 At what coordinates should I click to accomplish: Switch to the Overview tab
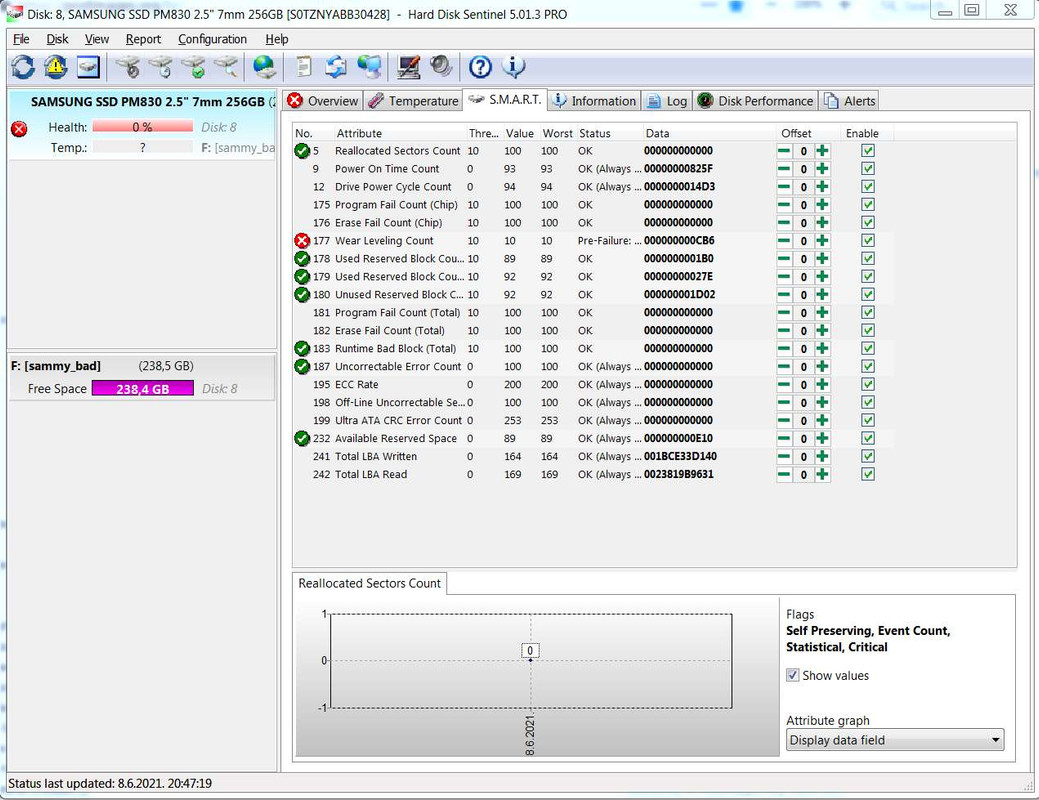click(323, 101)
